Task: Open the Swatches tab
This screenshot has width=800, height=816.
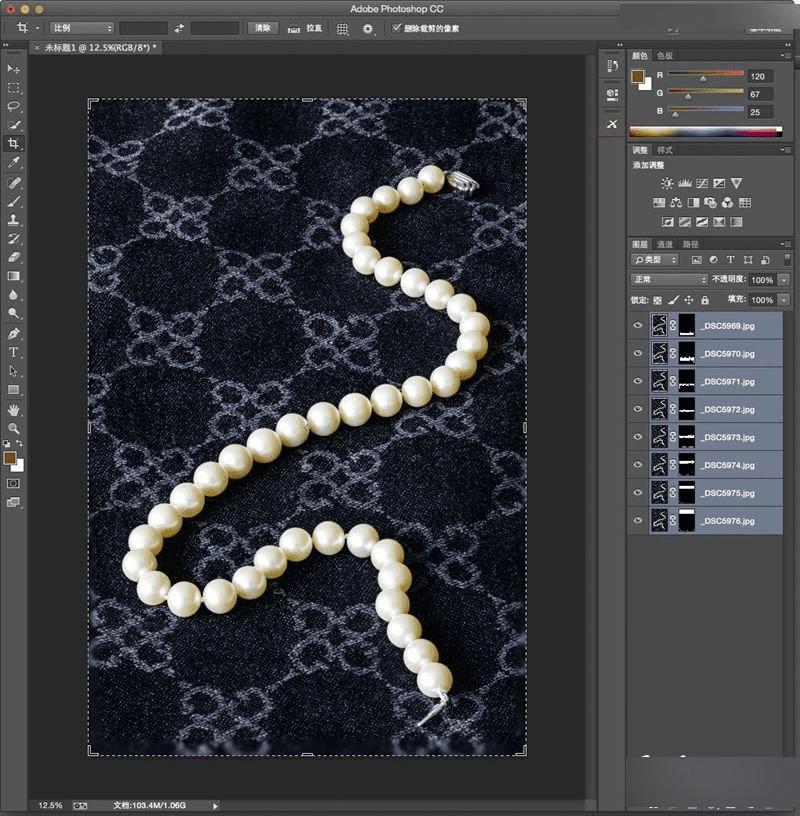Action: (x=665, y=56)
